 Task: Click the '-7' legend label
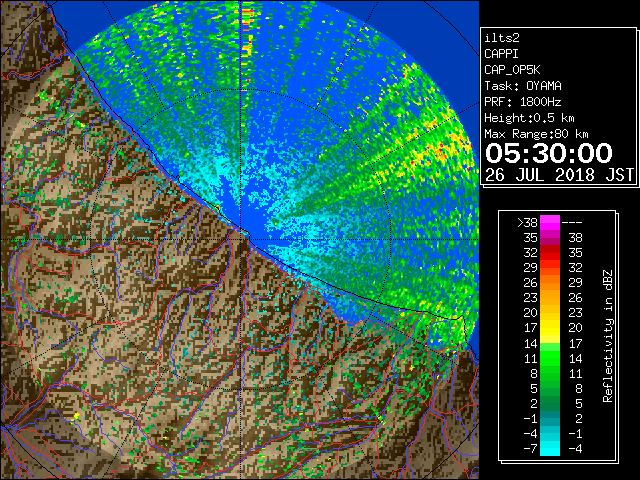tap(530, 448)
